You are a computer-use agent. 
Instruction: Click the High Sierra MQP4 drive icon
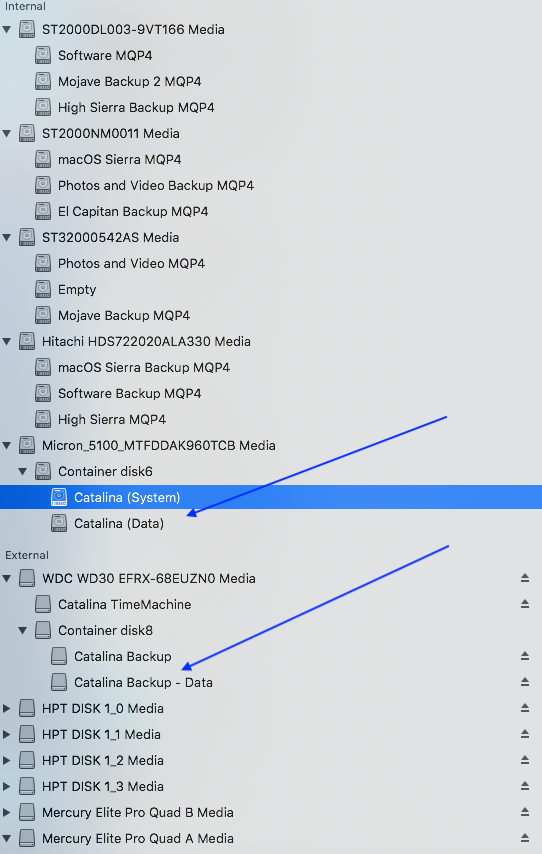tap(43, 419)
